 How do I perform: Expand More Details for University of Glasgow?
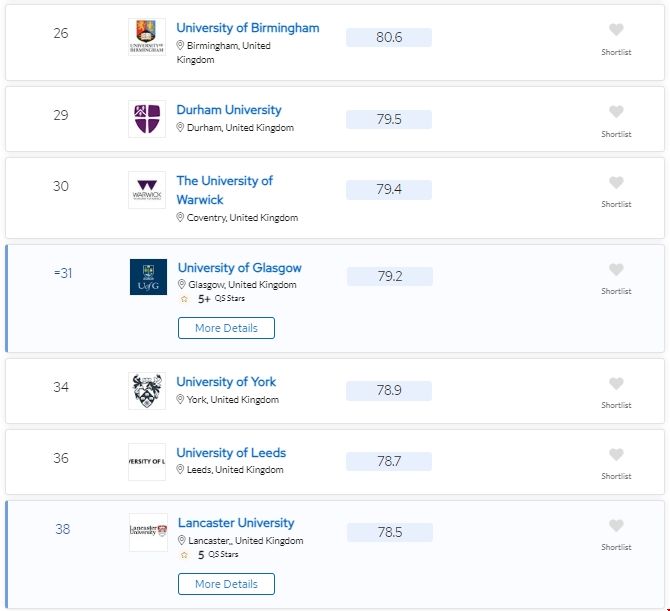click(226, 328)
